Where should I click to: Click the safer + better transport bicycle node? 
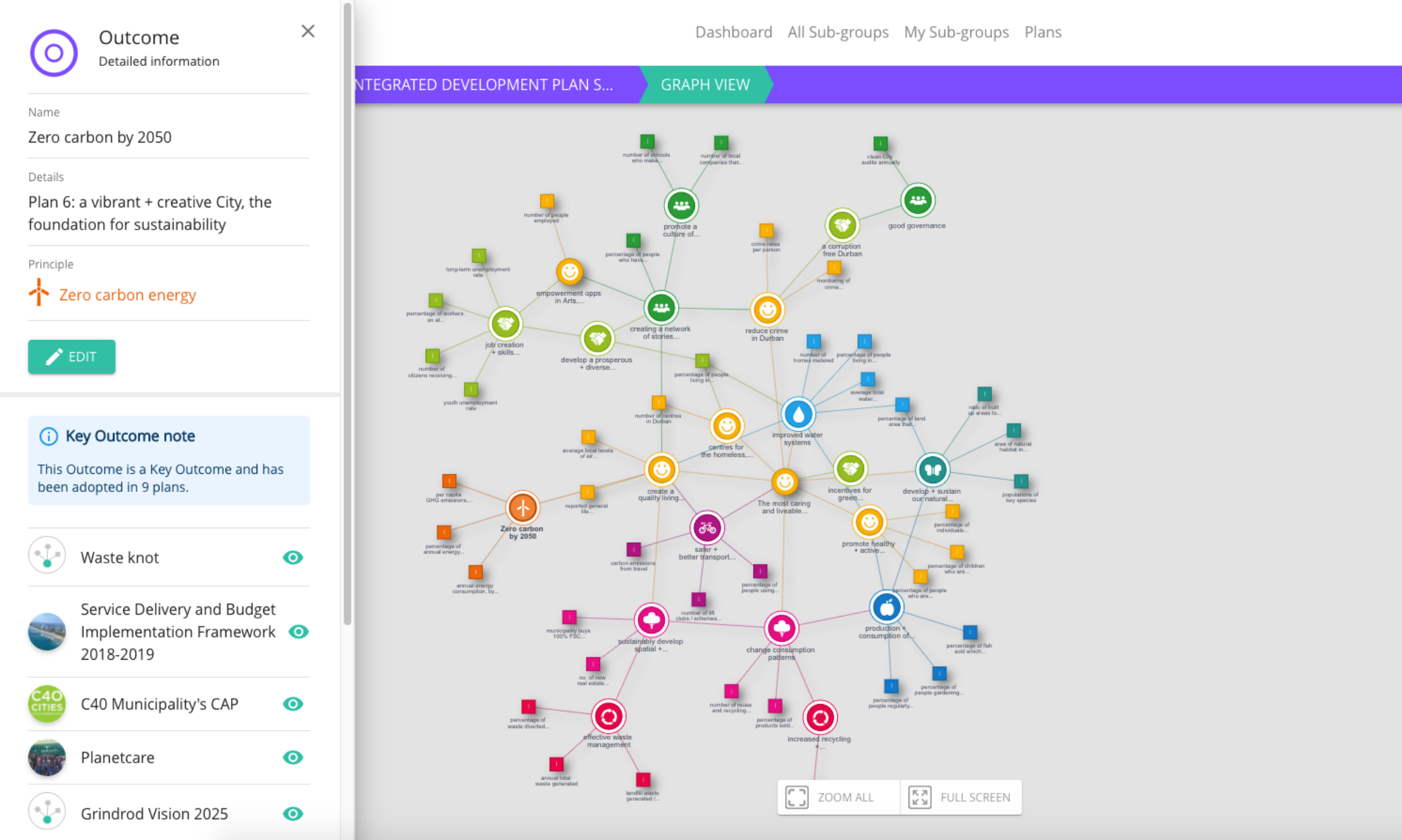coord(706,528)
